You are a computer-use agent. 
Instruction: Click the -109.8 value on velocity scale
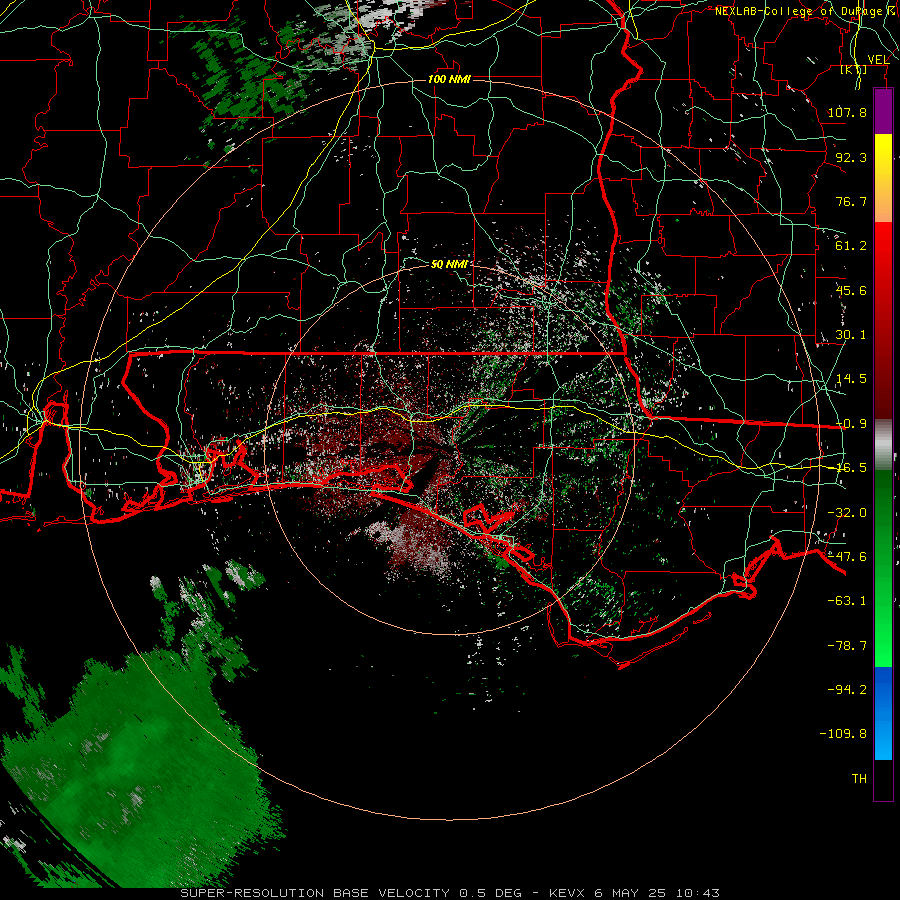843,734
